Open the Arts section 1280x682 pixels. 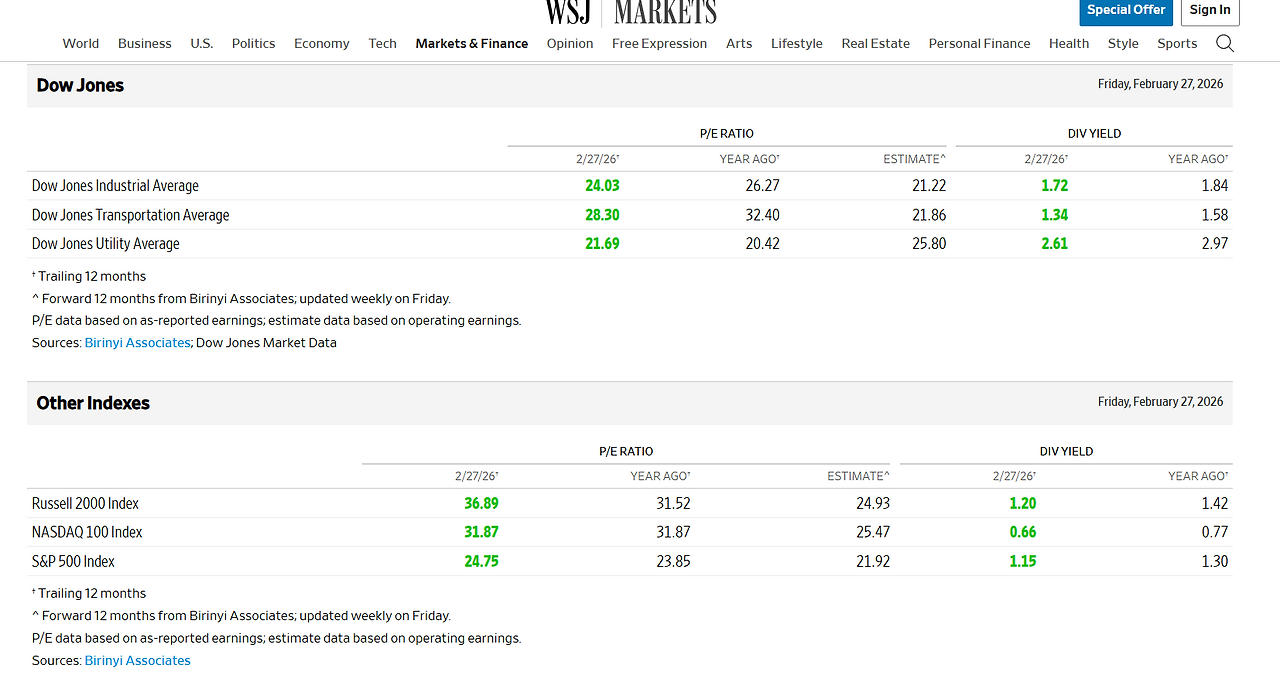point(739,43)
